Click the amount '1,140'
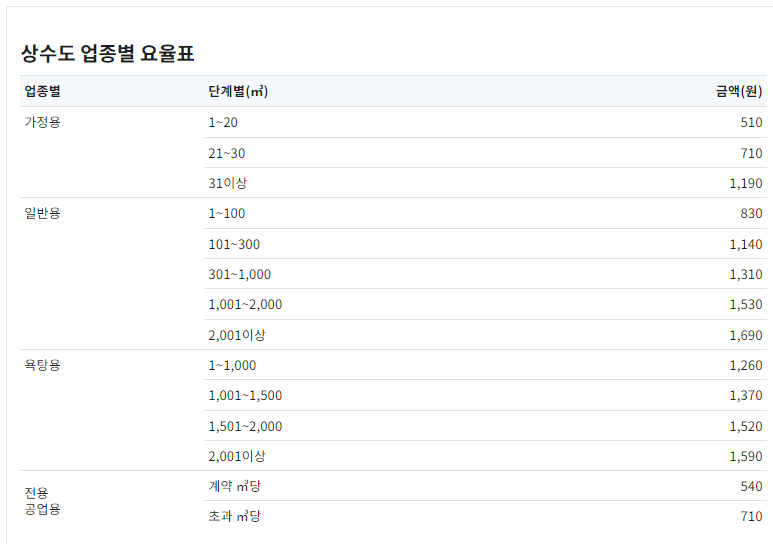 tap(746, 244)
